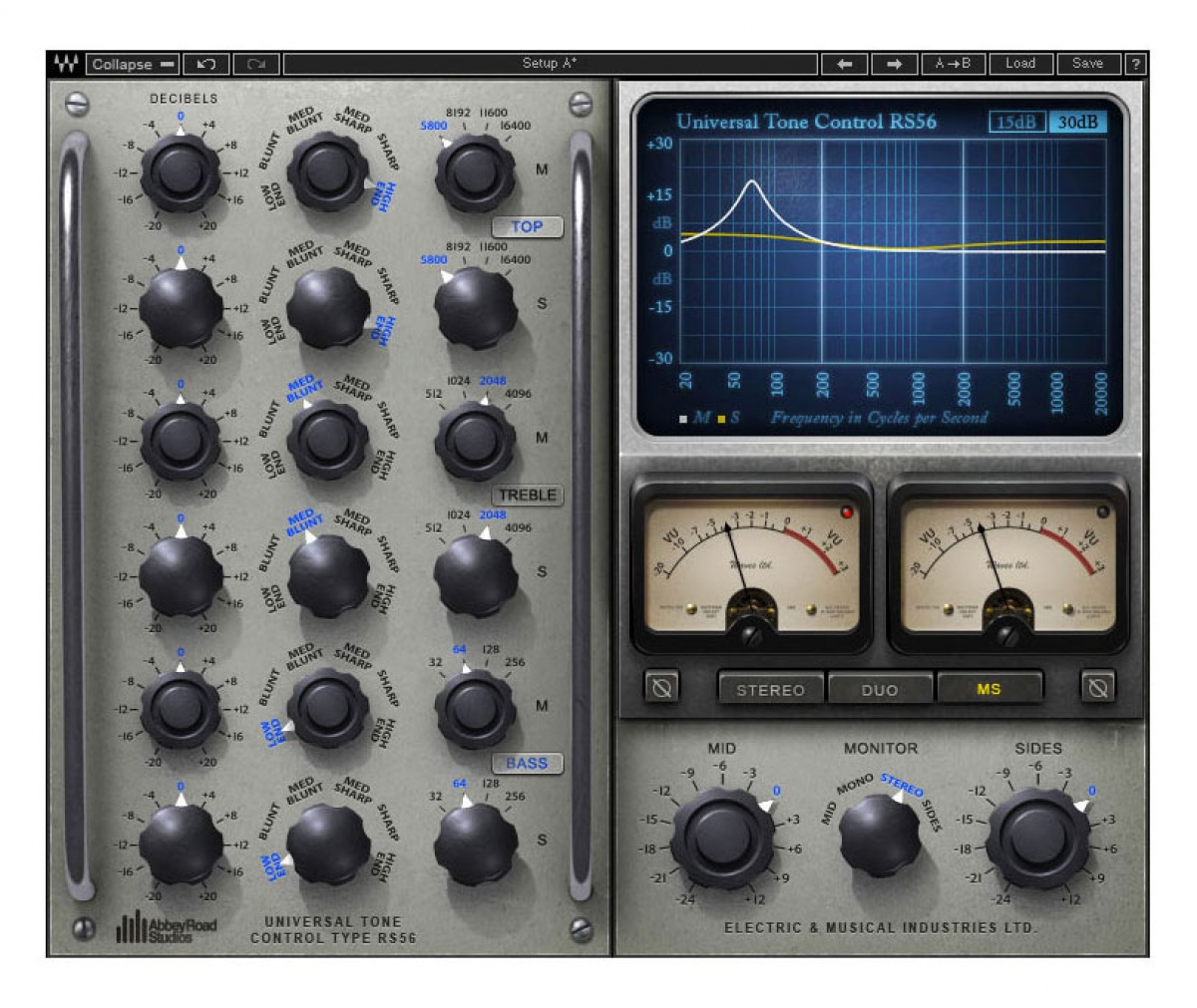Click the white M curve peak on graph
The image size is (1197, 1008).
click(x=752, y=182)
